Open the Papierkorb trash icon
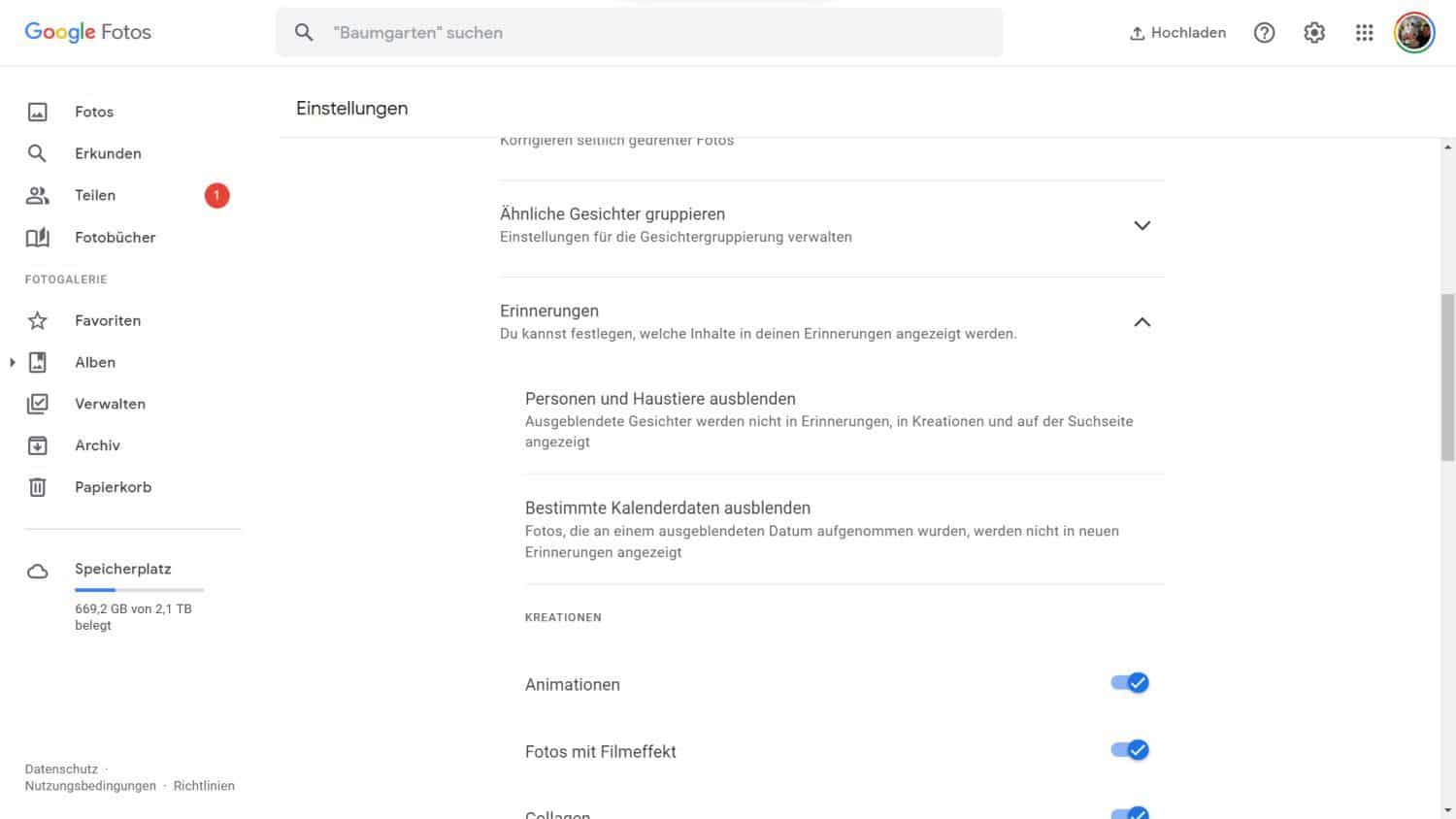Image resolution: width=1456 pixels, height=819 pixels. [38, 487]
